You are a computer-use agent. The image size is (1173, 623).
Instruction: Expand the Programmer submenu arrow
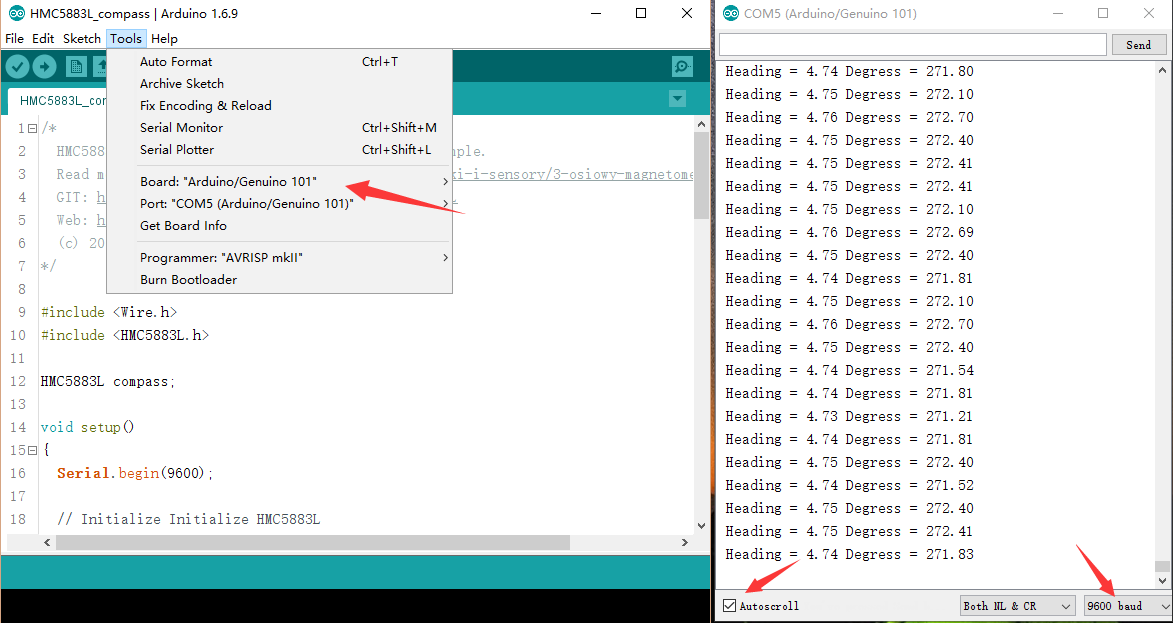tap(445, 258)
